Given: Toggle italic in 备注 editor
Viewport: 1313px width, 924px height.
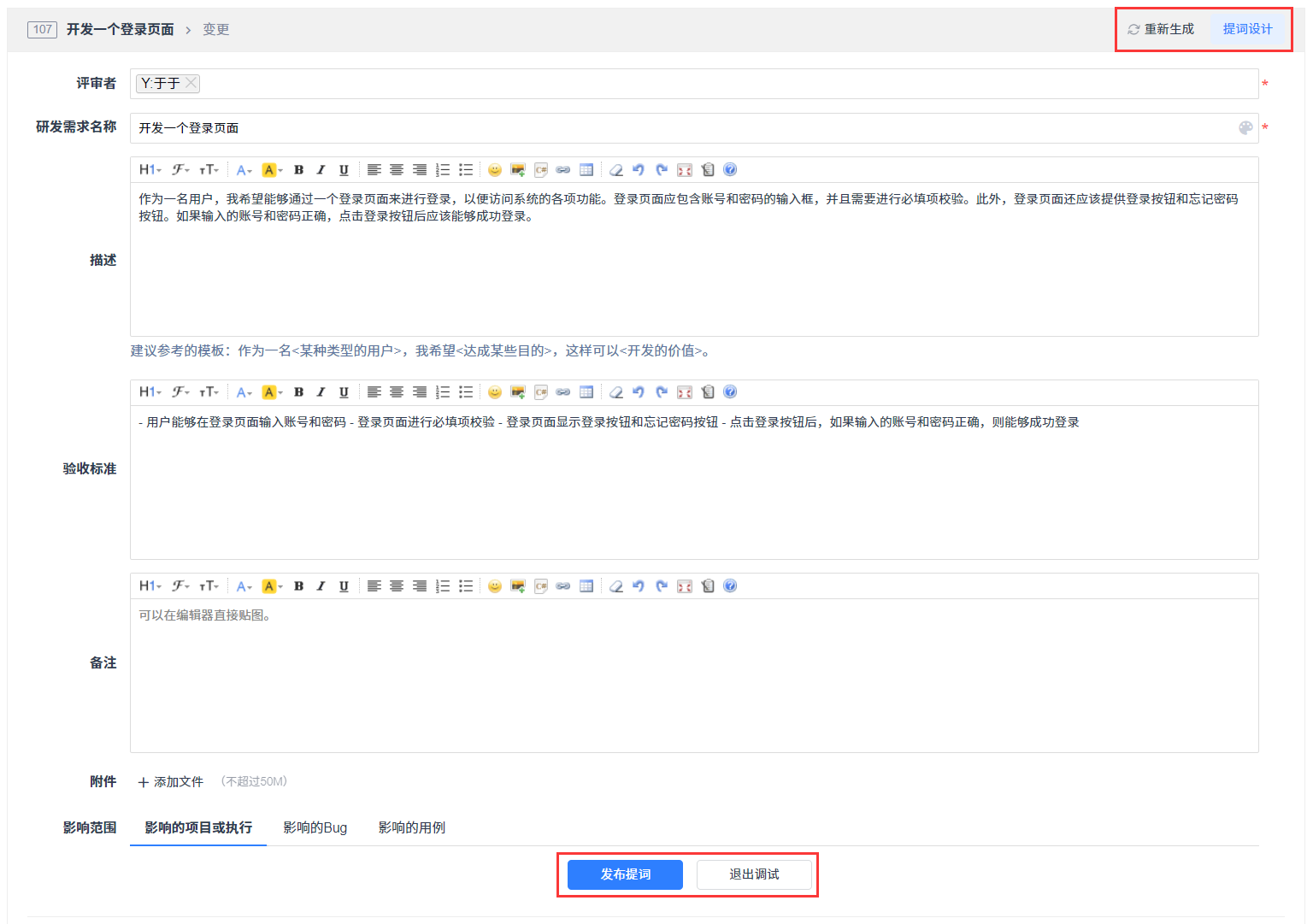Looking at the screenshot, I should pyautogui.click(x=321, y=586).
